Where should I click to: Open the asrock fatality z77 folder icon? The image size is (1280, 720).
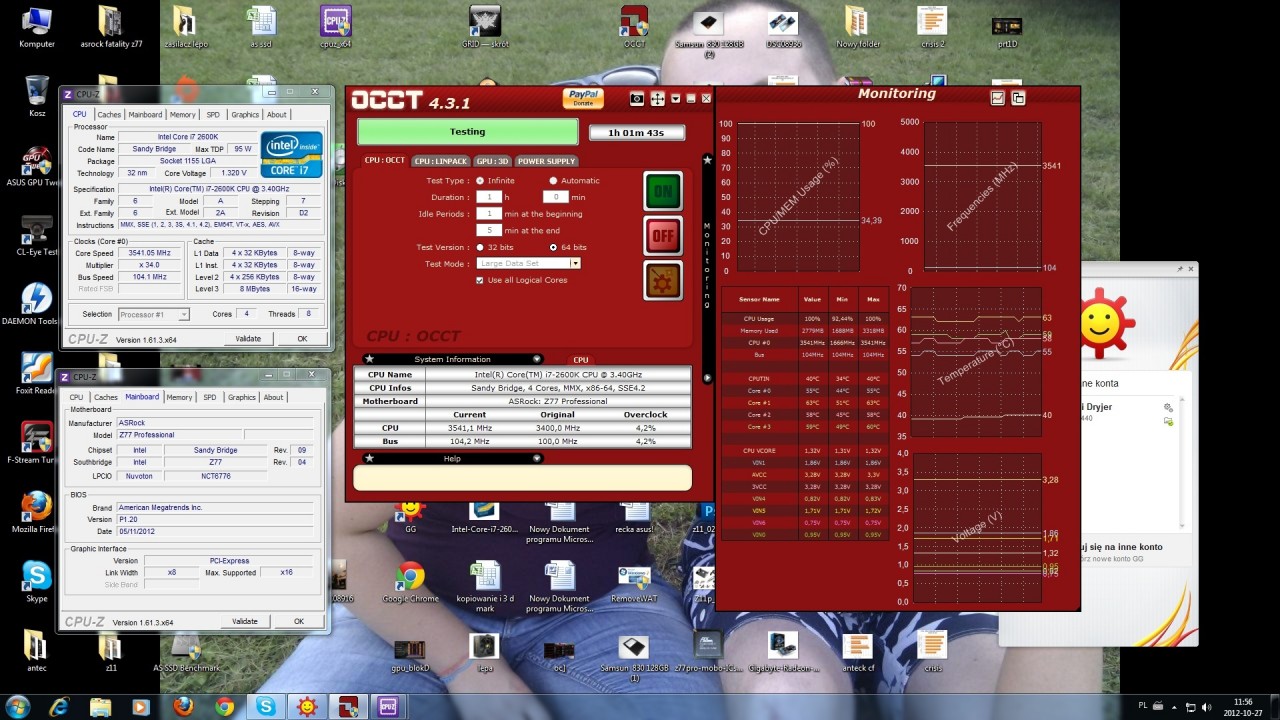[111, 27]
